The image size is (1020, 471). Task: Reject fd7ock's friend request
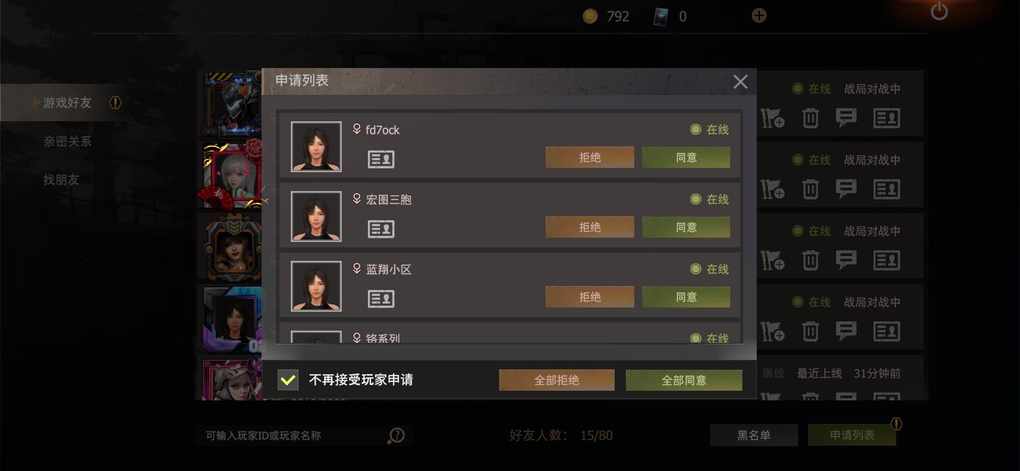(x=589, y=157)
